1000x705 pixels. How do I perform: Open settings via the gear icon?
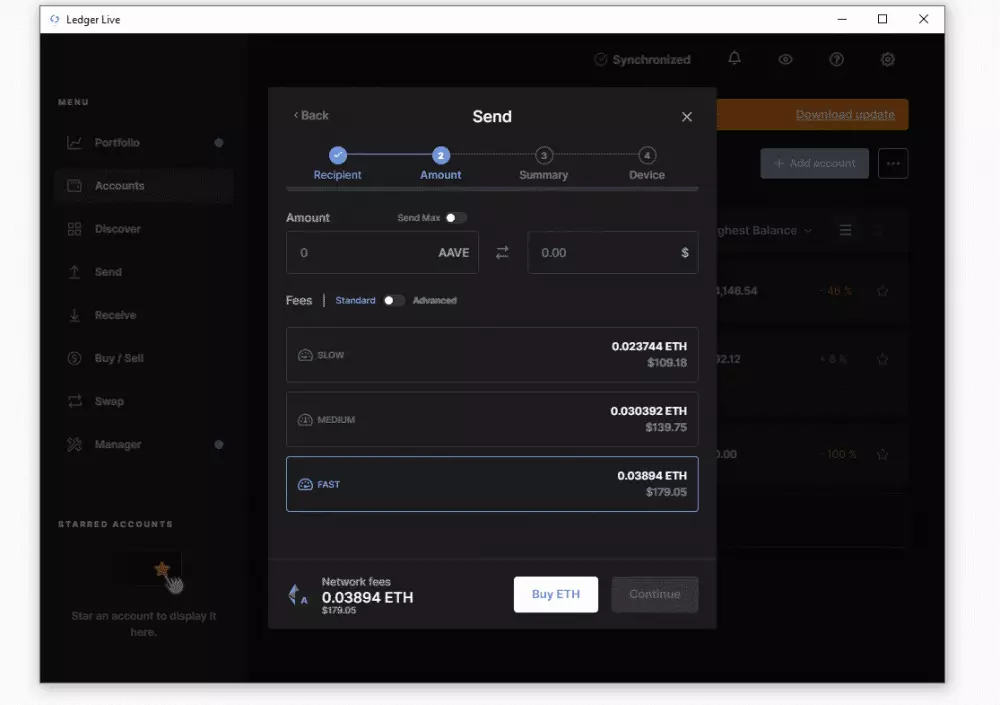888,59
